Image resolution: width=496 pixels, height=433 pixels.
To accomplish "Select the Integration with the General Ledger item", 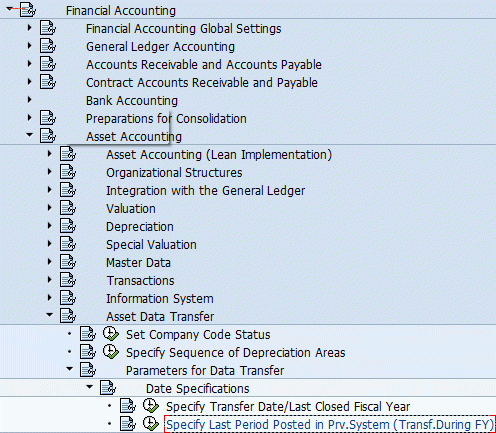I will pos(206,191).
